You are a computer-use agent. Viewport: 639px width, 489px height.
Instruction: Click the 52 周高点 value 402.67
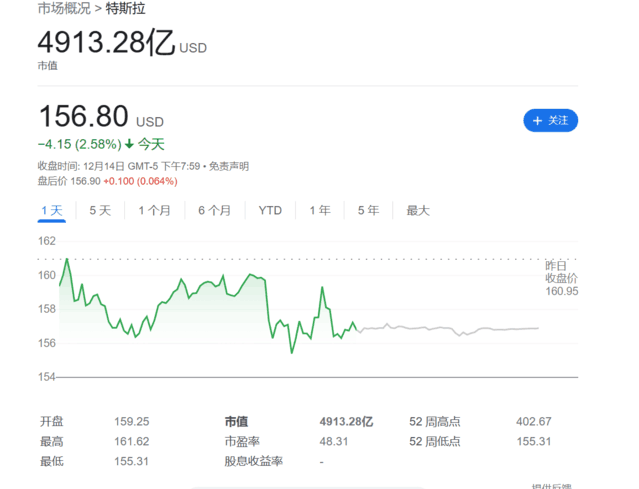click(534, 421)
